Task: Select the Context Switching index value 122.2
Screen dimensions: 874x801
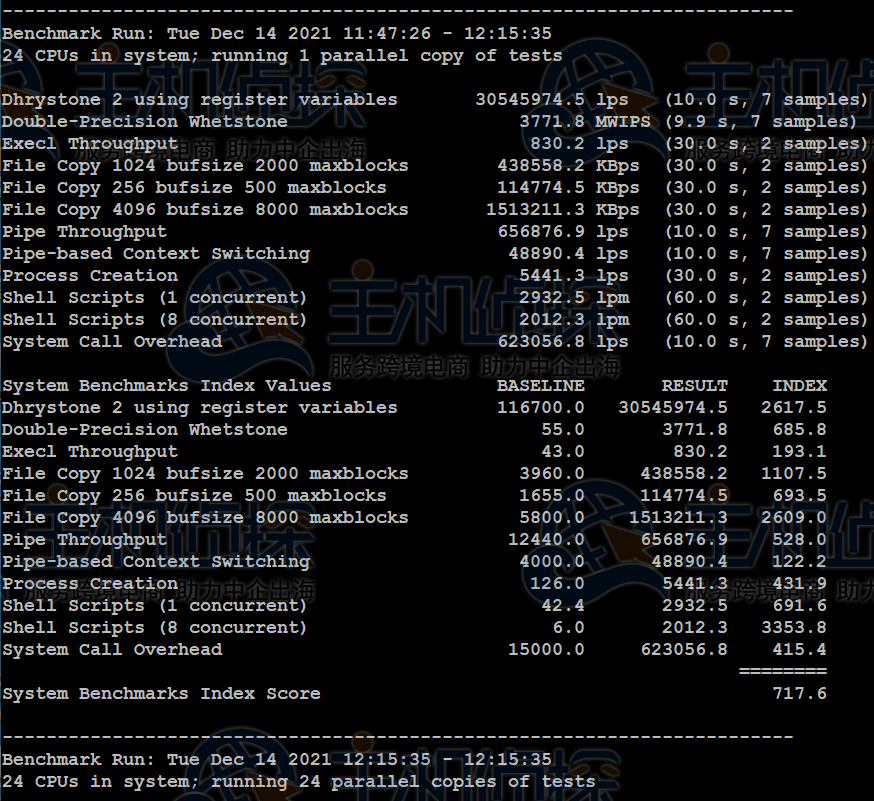Action: click(799, 561)
